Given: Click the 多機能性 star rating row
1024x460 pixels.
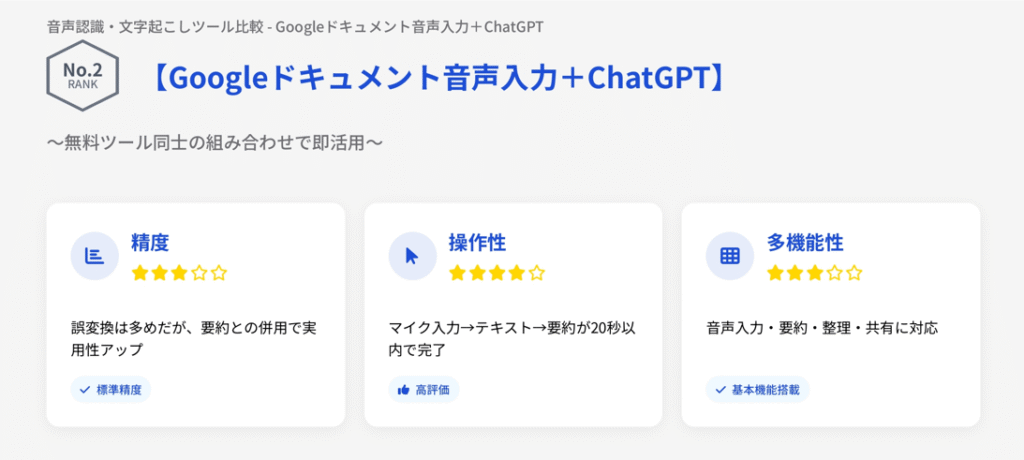Looking at the screenshot, I should [814, 272].
